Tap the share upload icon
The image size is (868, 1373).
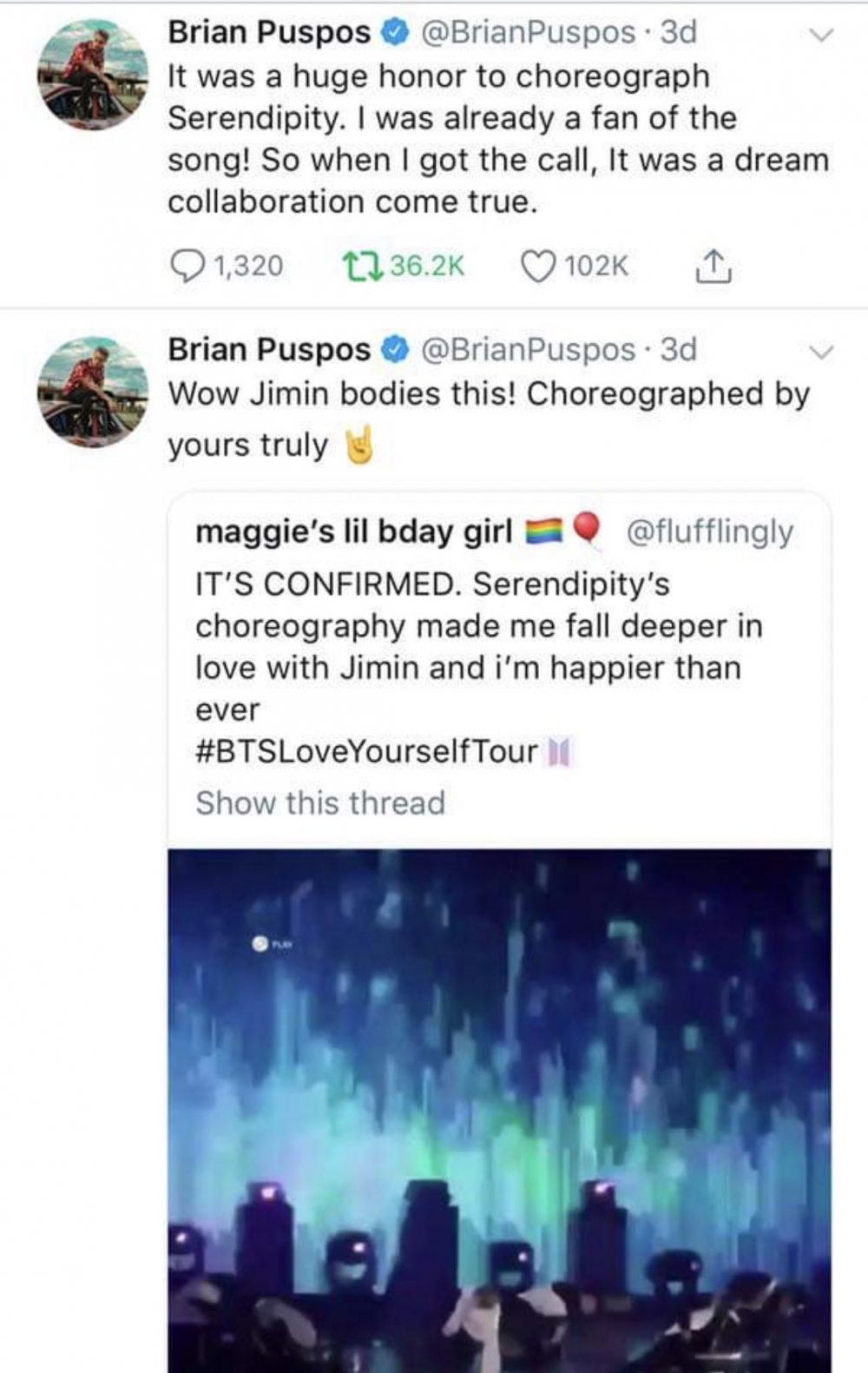tap(713, 266)
